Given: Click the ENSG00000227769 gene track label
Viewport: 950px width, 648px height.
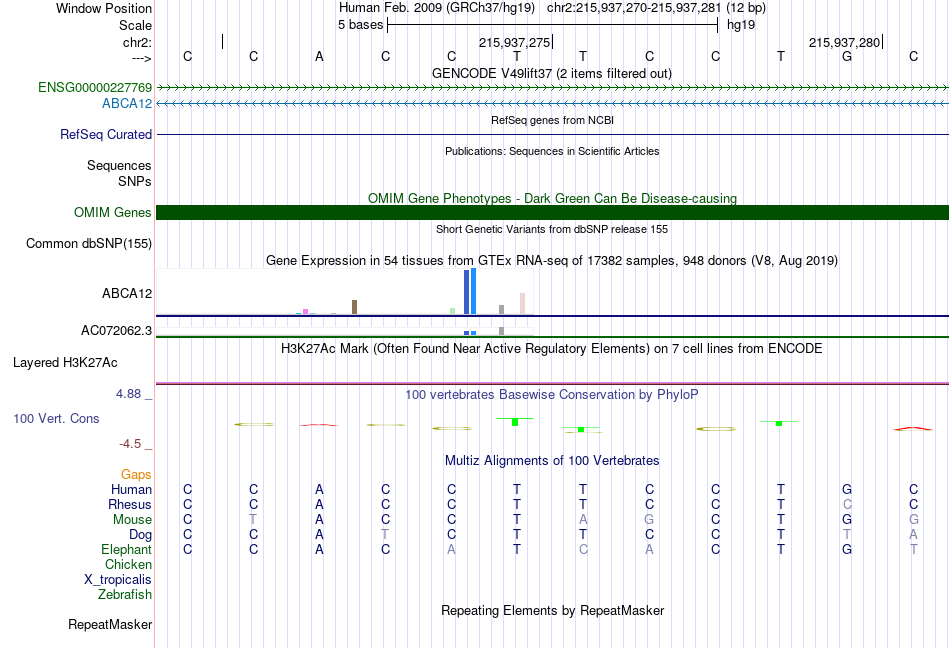Looking at the screenshot, I should click(x=95, y=87).
